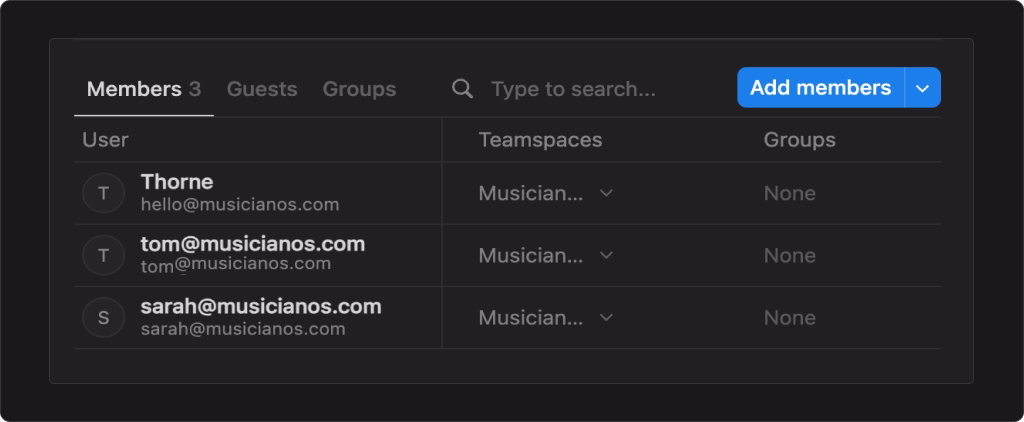1024x422 pixels.
Task: Open Thorne's avatar circle
Action: [x=103, y=193]
